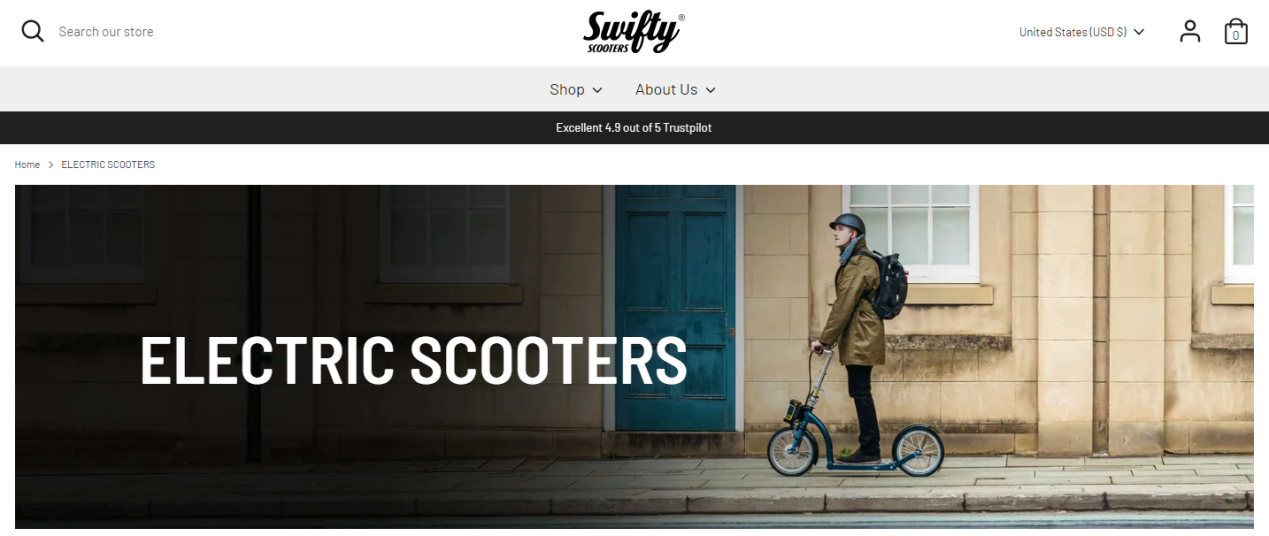
Task: Click the cart item count badge
Action: coord(1236,36)
